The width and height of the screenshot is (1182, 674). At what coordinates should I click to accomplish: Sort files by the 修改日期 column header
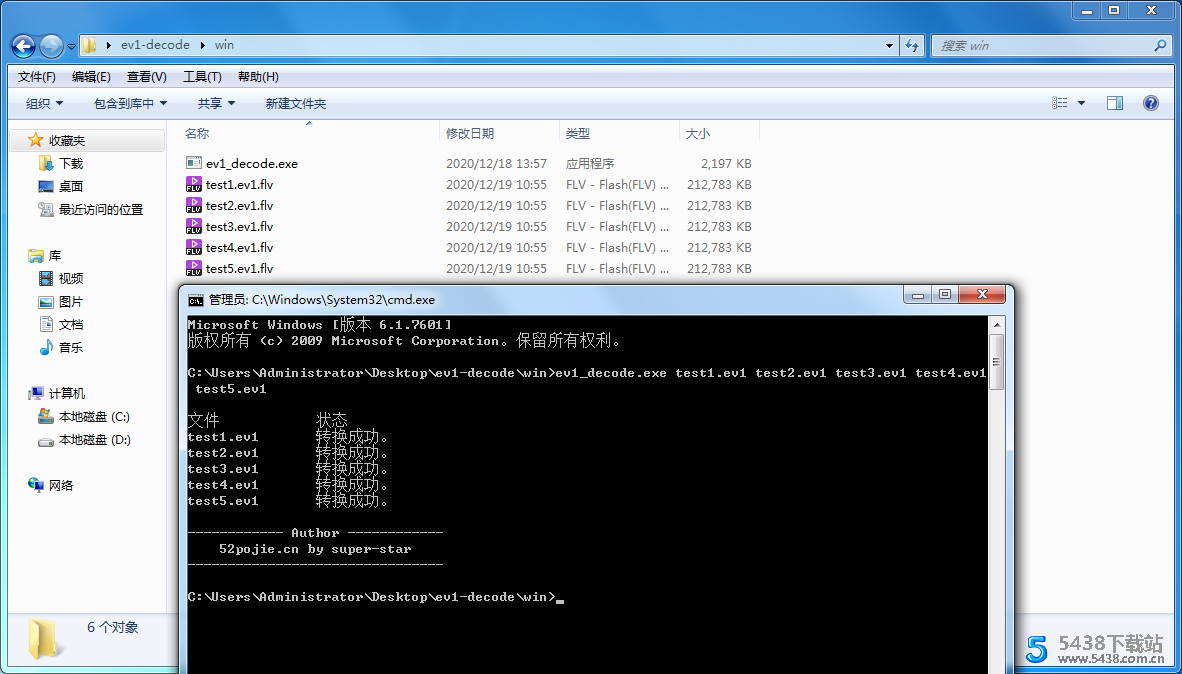point(470,133)
